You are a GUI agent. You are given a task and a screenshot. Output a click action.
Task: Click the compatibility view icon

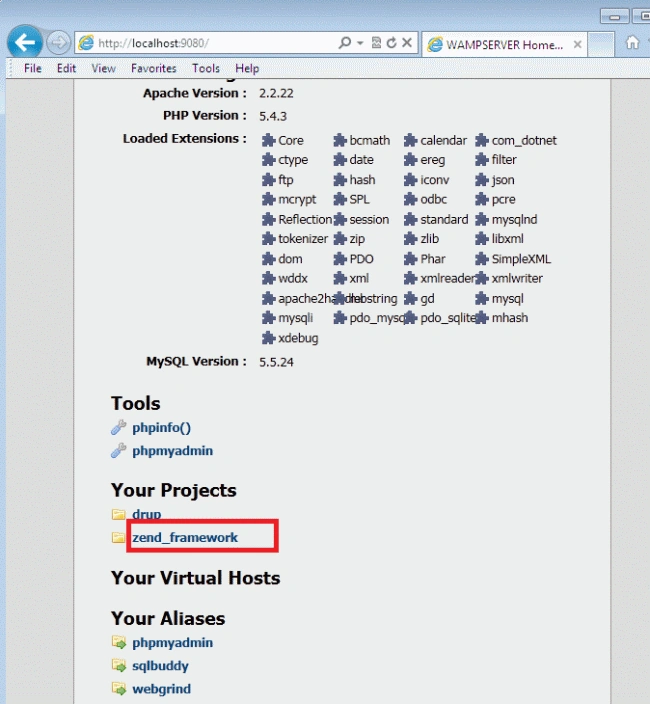[376, 43]
